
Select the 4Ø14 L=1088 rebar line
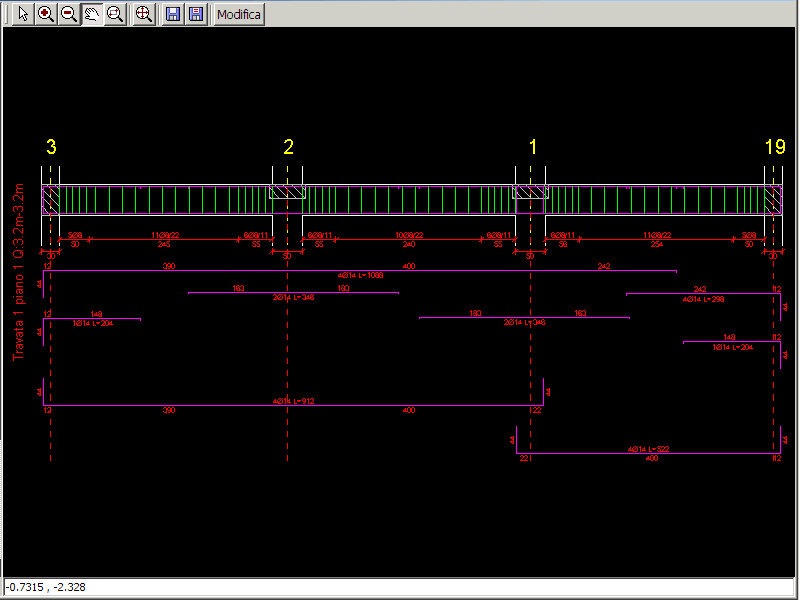click(x=360, y=270)
